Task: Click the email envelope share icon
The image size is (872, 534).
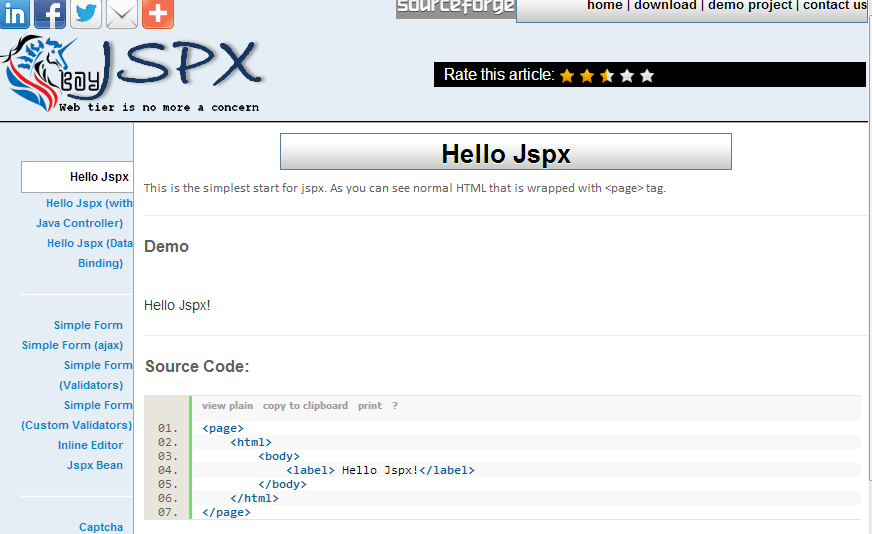Action: pyautogui.click(x=121, y=13)
